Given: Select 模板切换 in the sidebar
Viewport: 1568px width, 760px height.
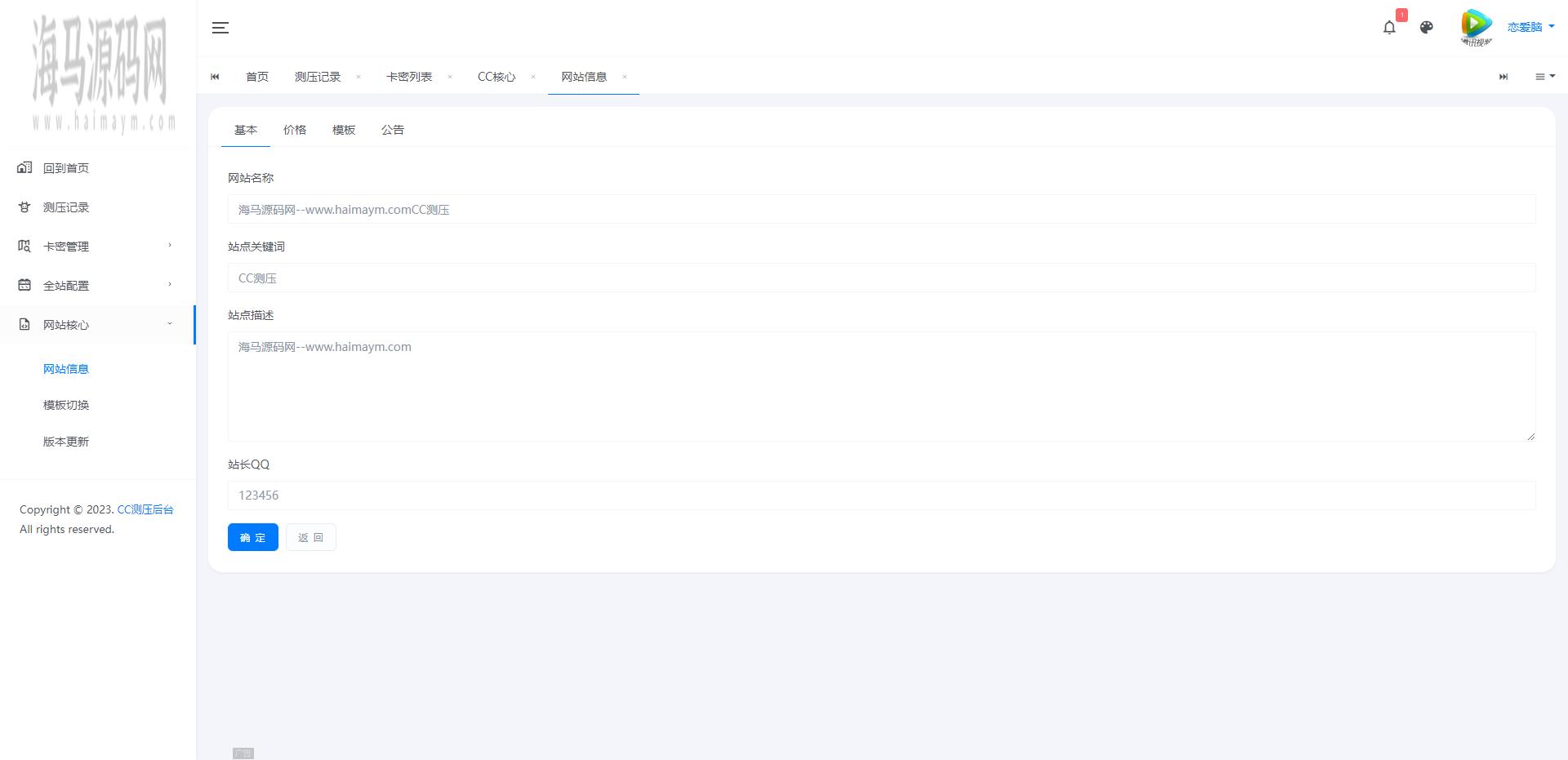Looking at the screenshot, I should point(66,405).
